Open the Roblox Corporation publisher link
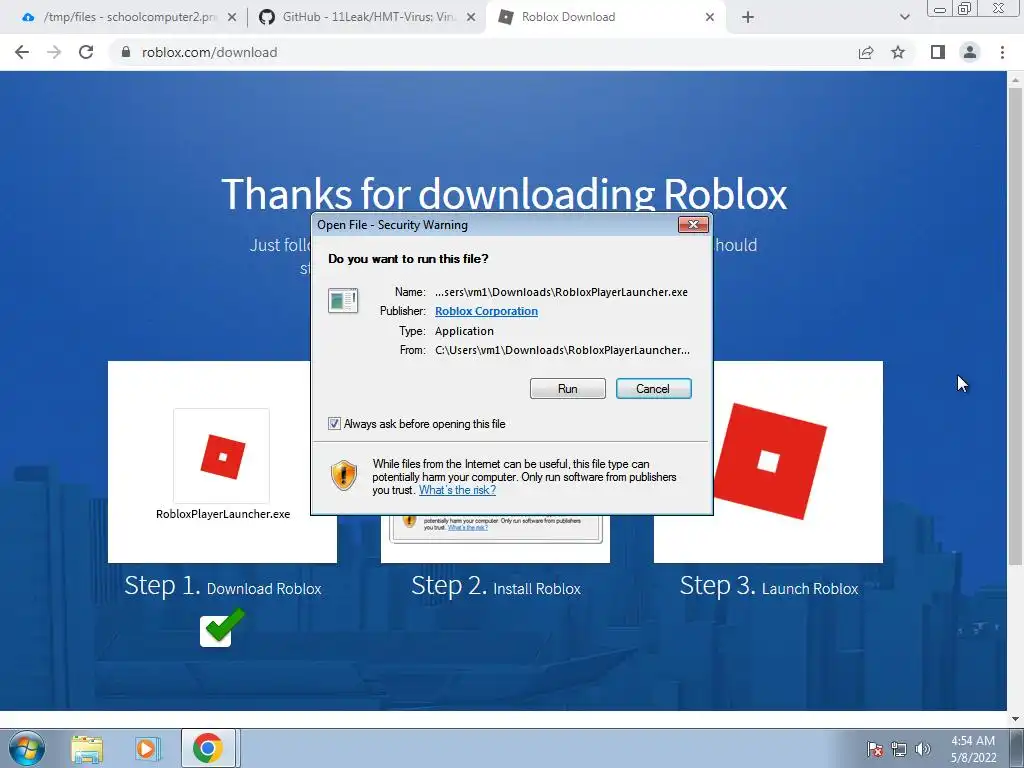This screenshot has height=768, width=1024. coord(487,311)
